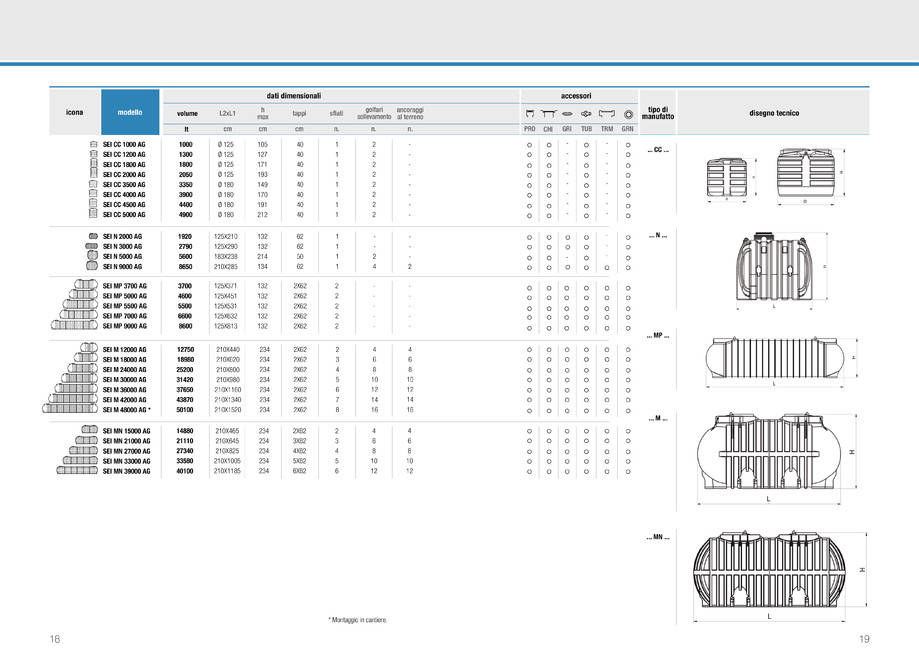
Task: Click the SEI MN 15000 AG model name
Action: pyautogui.click(x=126, y=431)
